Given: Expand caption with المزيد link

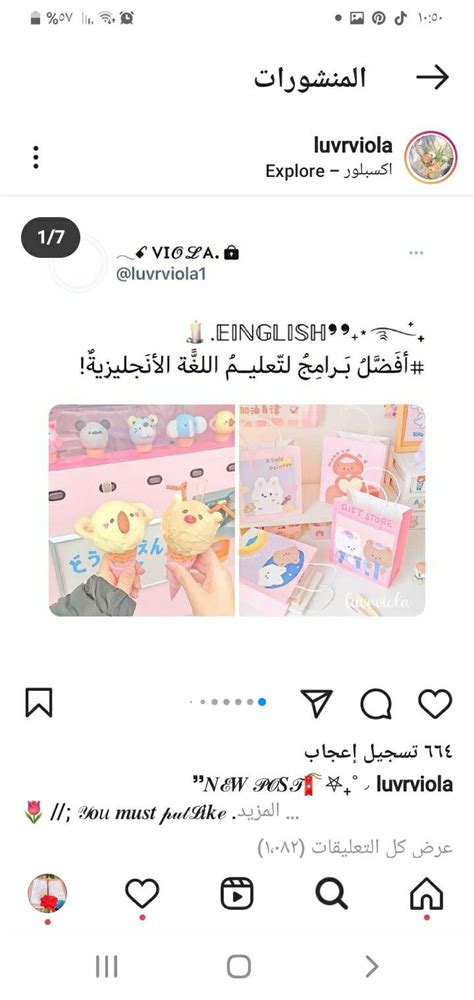Looking at the screenshot, I should (x=274, y=813).
